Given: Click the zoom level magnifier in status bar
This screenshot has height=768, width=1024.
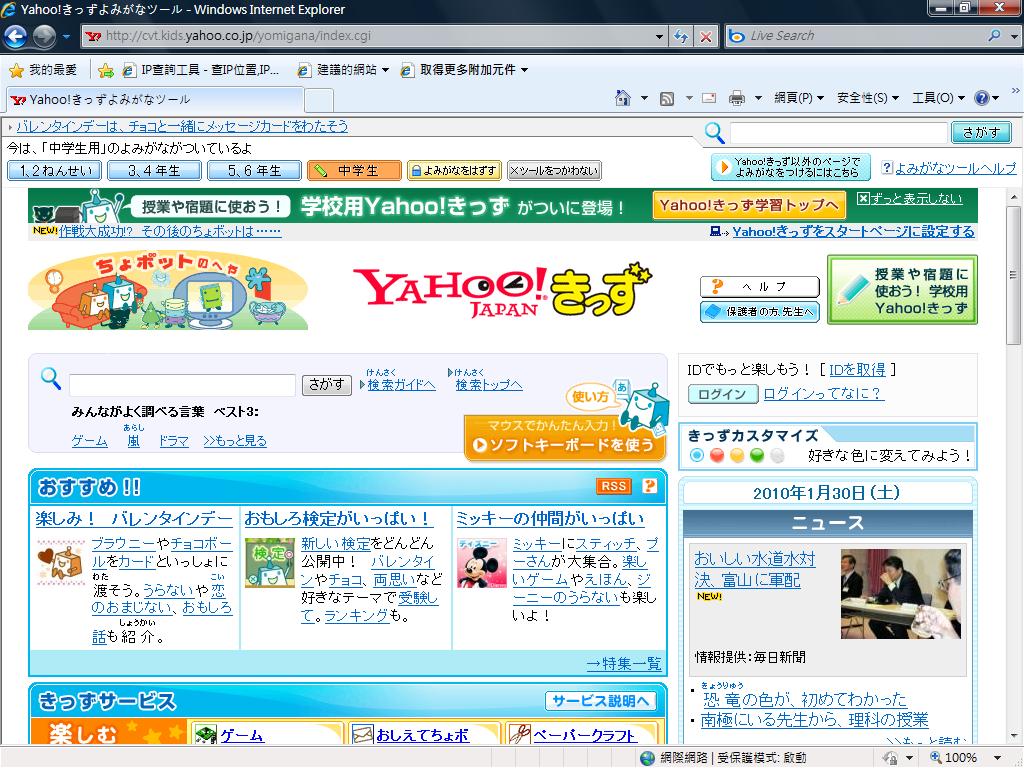Looking at the screenshot, I should (936, 757).
